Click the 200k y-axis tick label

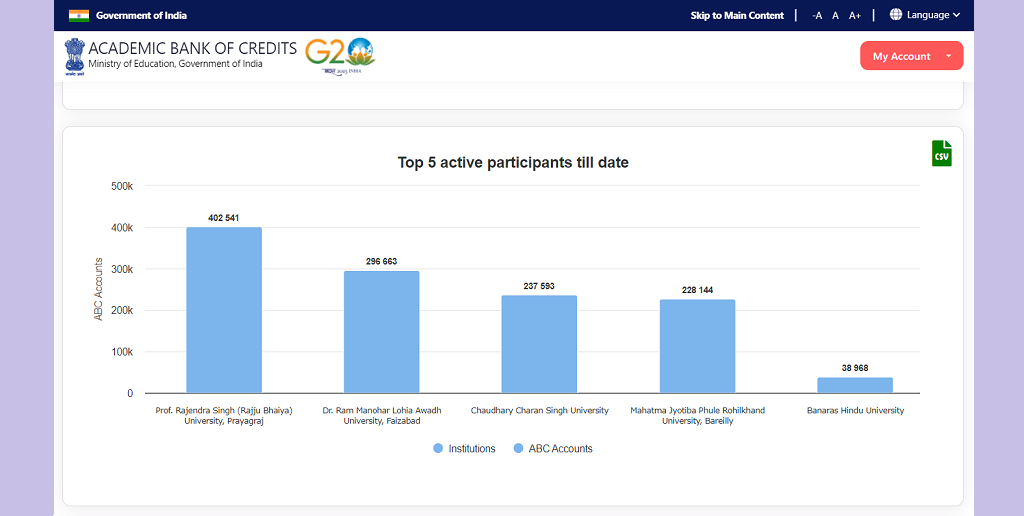click(x=122, y=311)
